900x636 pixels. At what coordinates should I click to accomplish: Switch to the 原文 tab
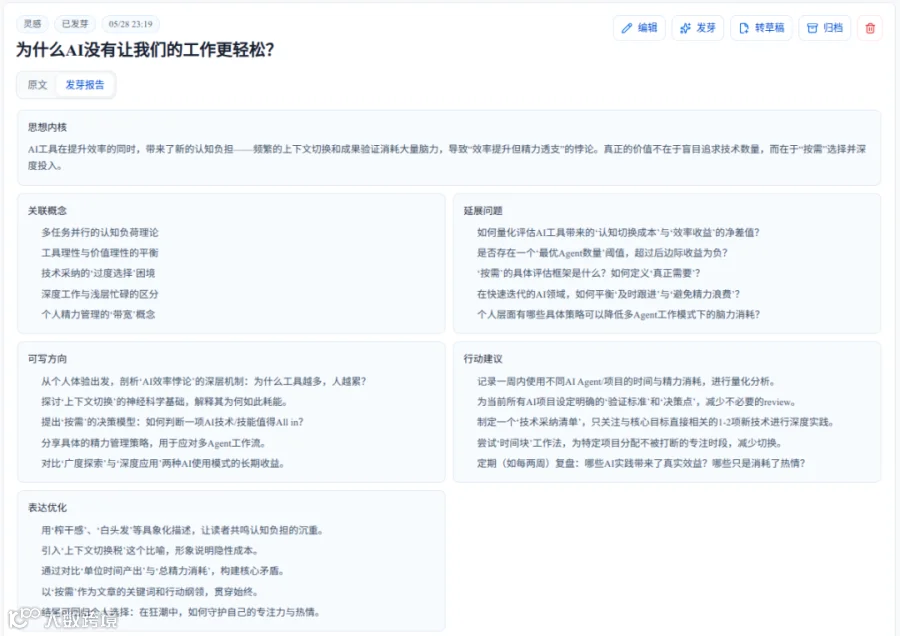click(x=37, y=85)
